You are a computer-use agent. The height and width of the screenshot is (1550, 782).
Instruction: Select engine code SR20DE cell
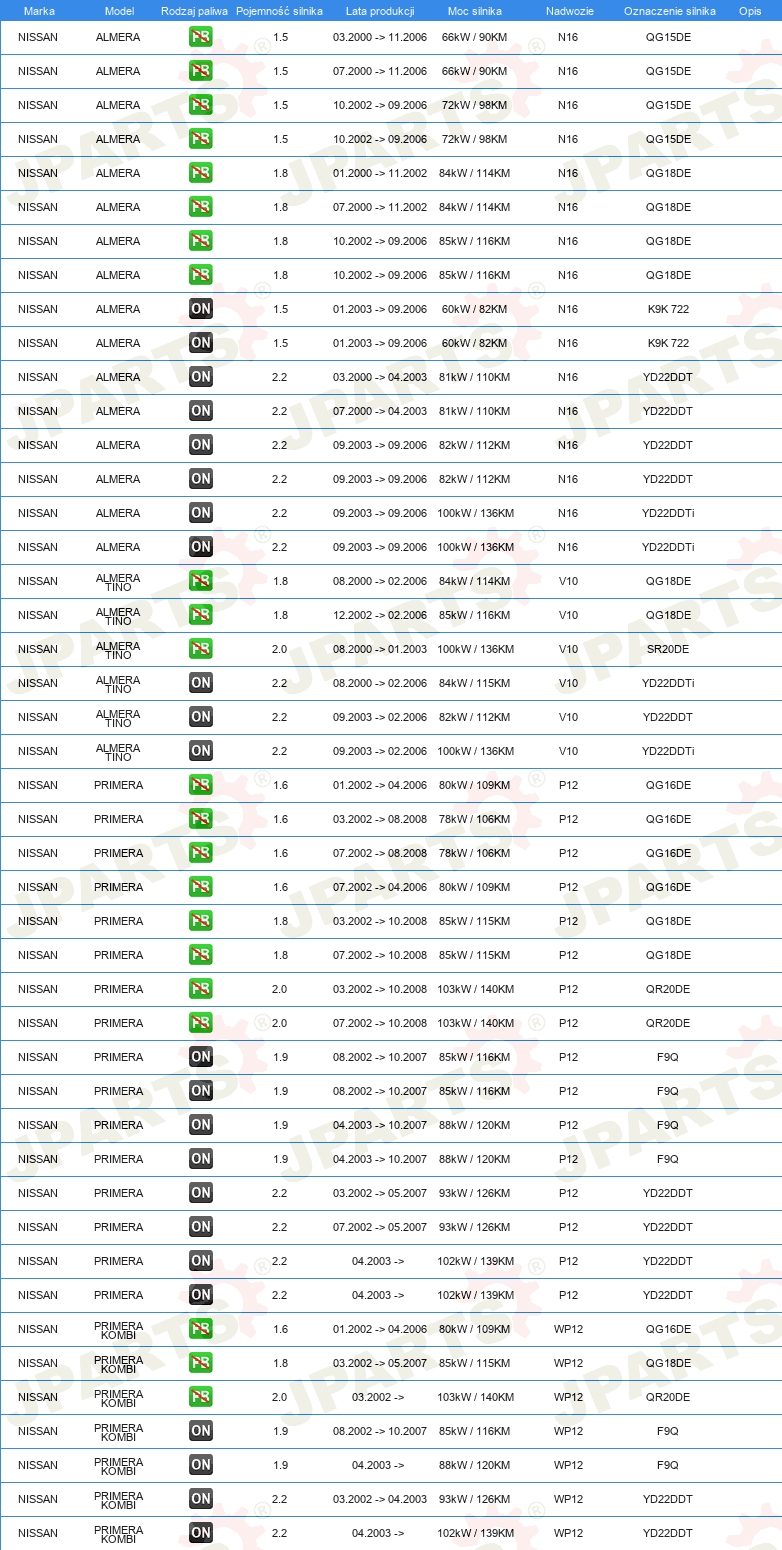pyautogui.click(x=668, y=649)
